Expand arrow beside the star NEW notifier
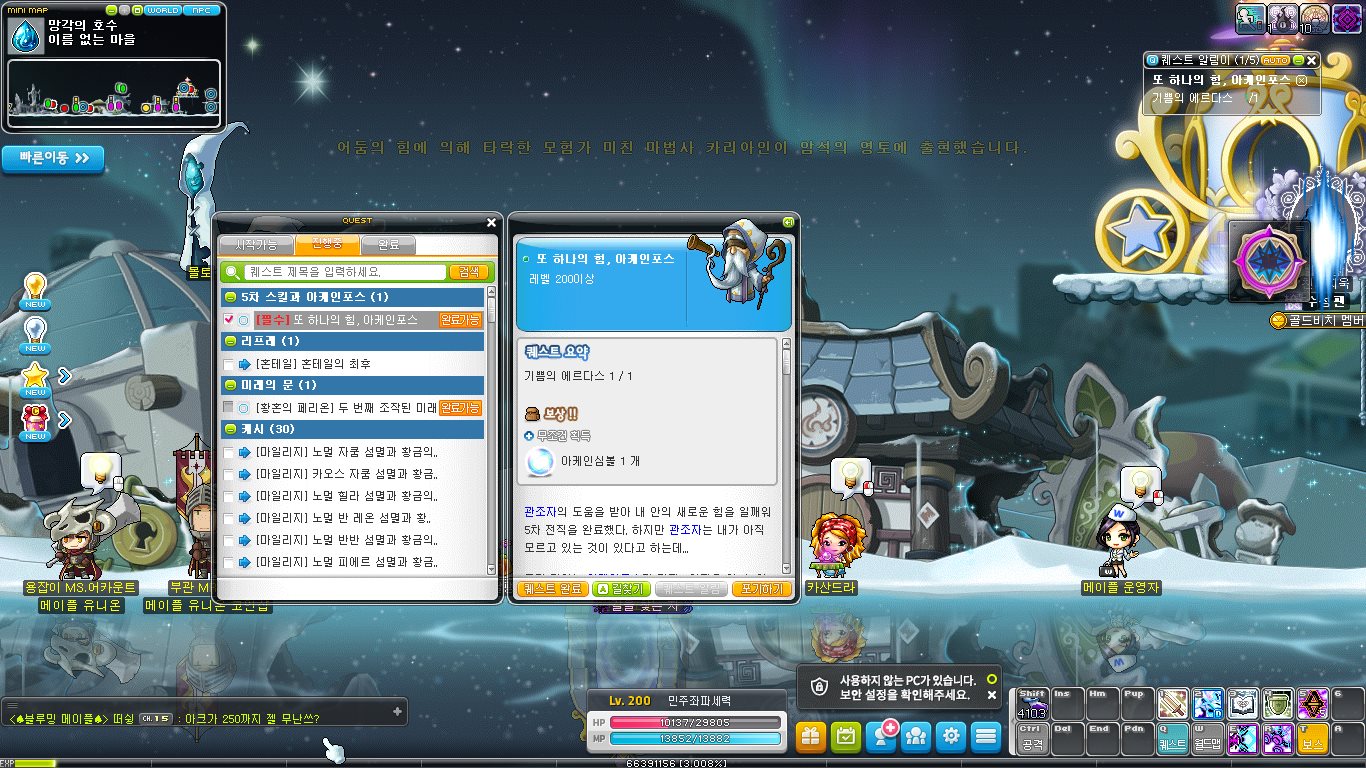Image resolution: width=1366 pixels, height=768 pixels. click(x=65, y=376)
